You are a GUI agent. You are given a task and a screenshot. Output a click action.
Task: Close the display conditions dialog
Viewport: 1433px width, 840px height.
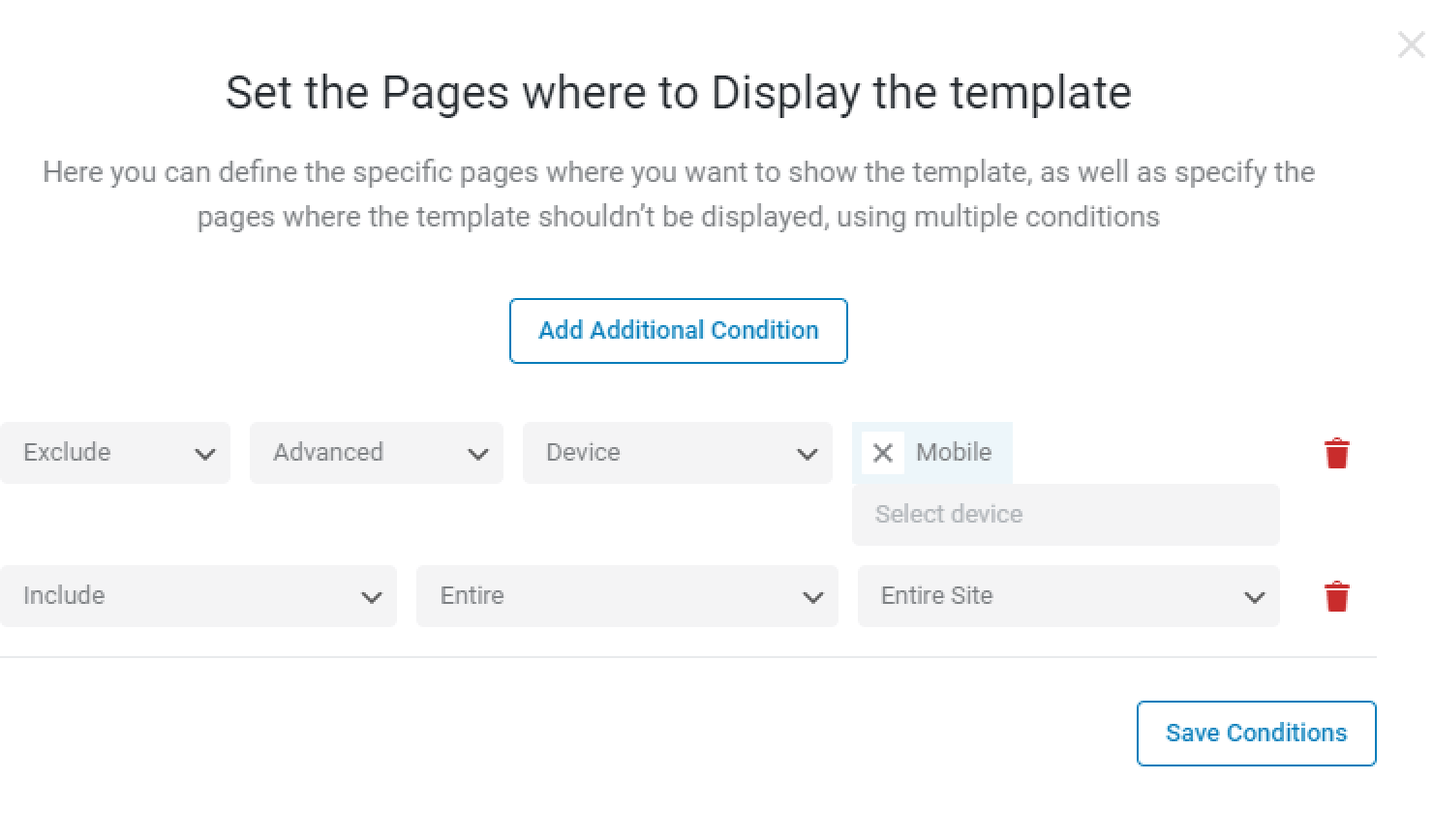[1412, 45]
